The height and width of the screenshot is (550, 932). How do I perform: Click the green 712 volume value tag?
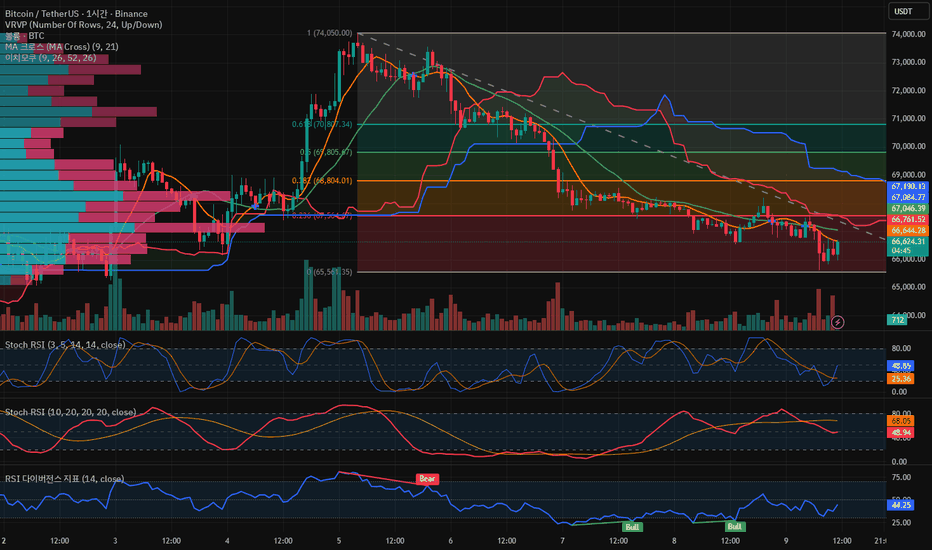(897, 320)
